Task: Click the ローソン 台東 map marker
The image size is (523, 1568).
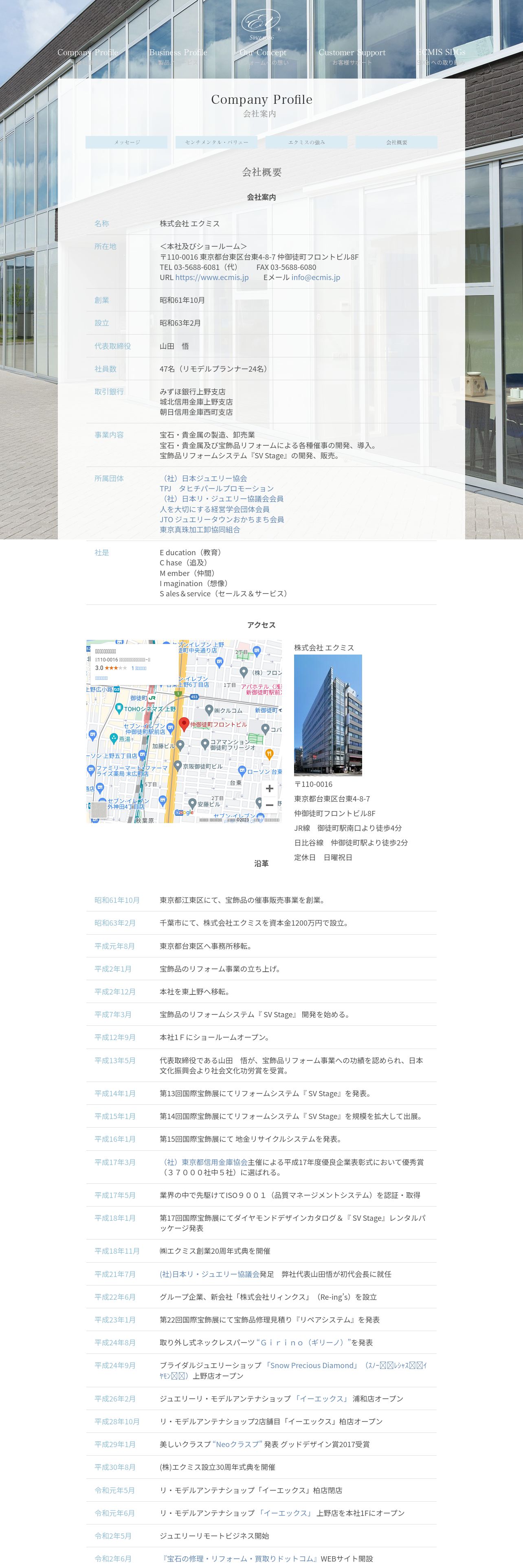Action: (242, 771)
